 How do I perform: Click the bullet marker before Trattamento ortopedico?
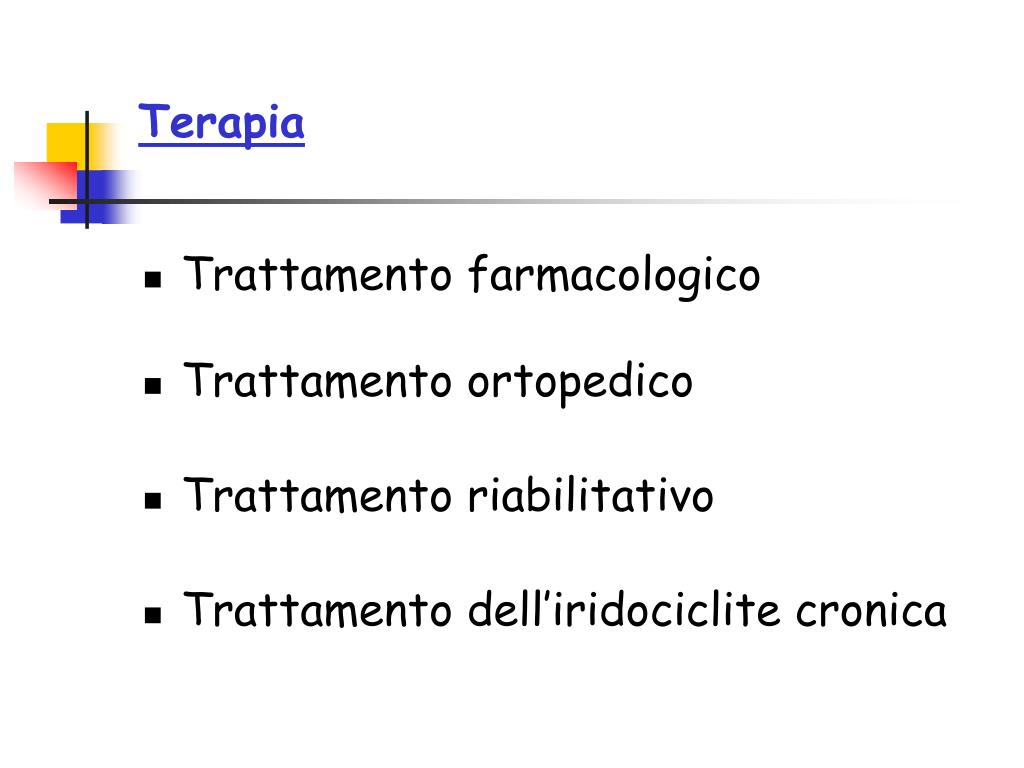pyautogui.click(x=153, y=386)
